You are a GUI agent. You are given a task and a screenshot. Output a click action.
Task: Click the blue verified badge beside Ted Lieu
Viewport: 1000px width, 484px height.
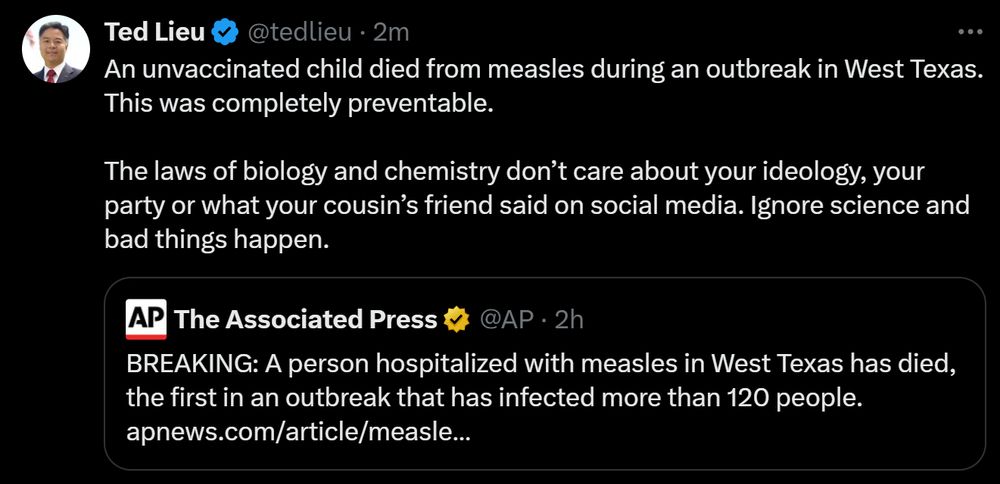(226, 33)
